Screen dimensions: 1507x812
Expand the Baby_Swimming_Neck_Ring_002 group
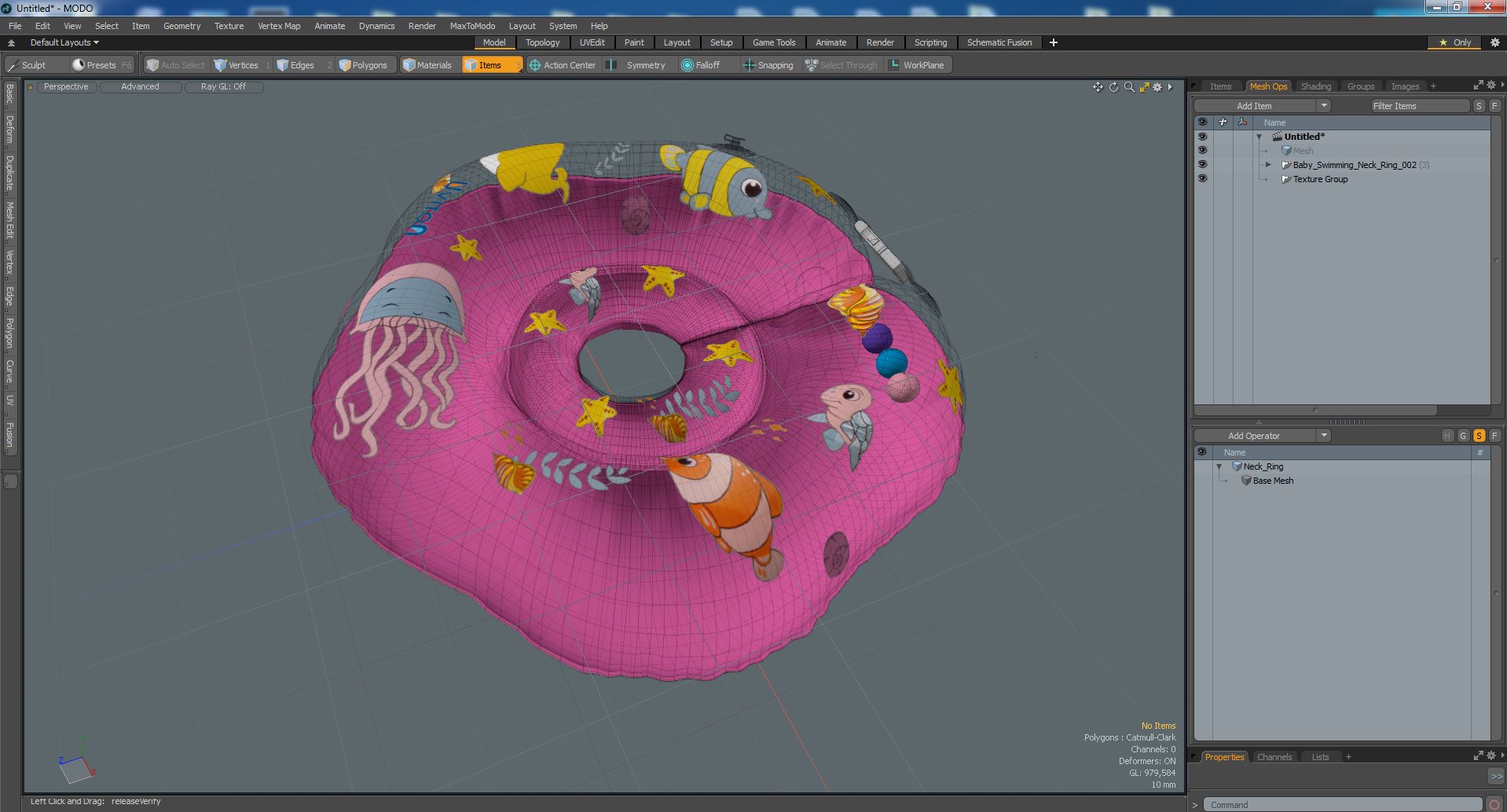1268,165
